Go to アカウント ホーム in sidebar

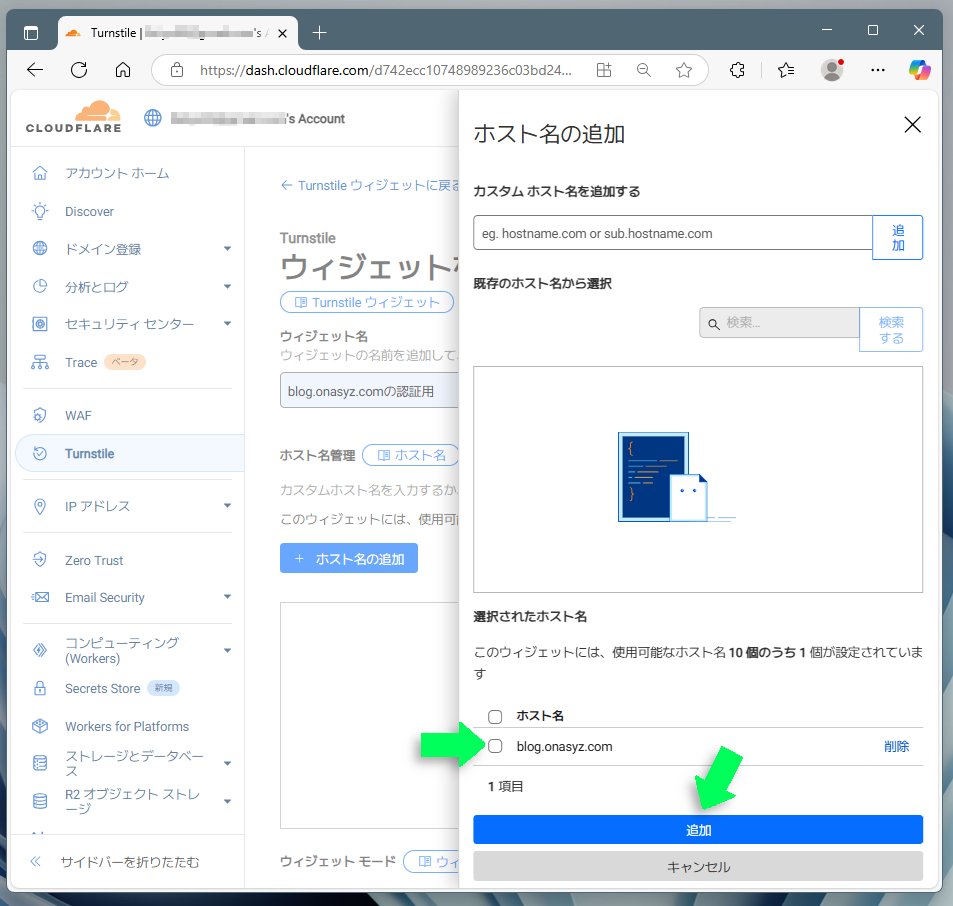tap(117, 173)
